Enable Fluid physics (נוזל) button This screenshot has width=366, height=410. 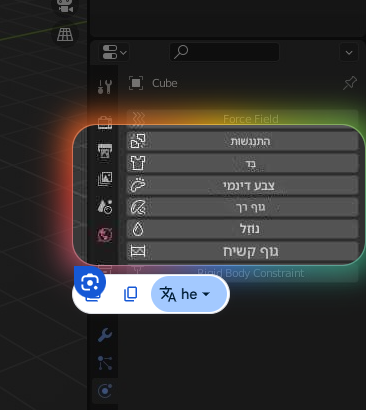click(242, 229)
